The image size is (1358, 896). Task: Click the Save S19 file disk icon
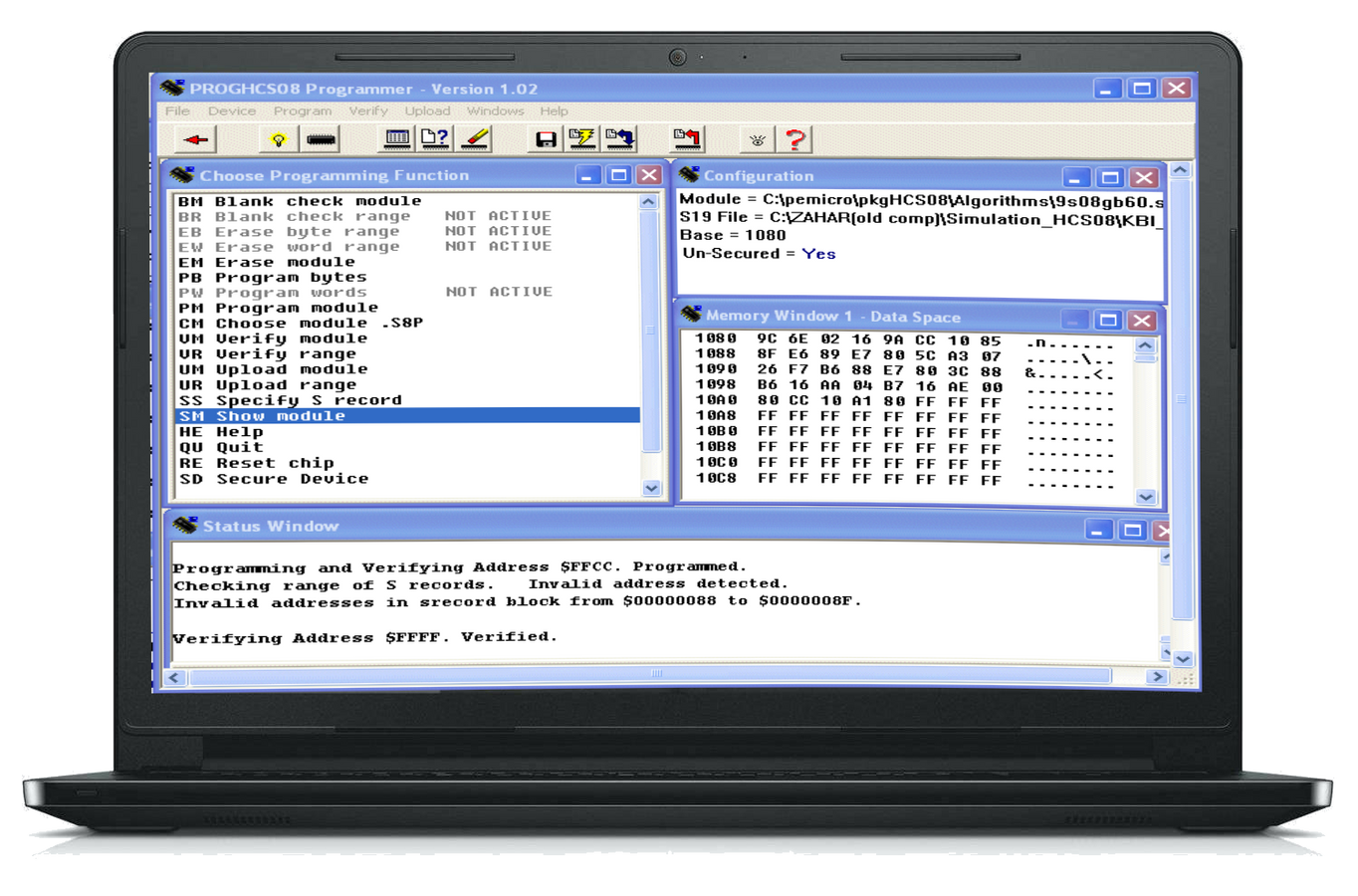click(544, 138)
